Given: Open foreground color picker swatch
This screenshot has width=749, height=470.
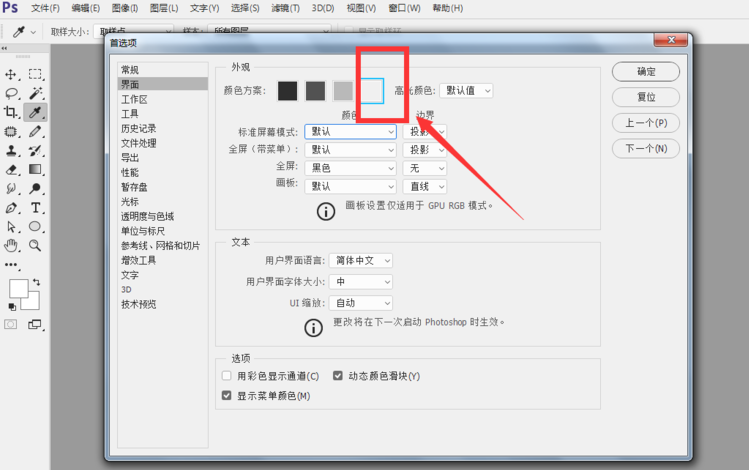Looking at the screenshot, I should point(19,289).
